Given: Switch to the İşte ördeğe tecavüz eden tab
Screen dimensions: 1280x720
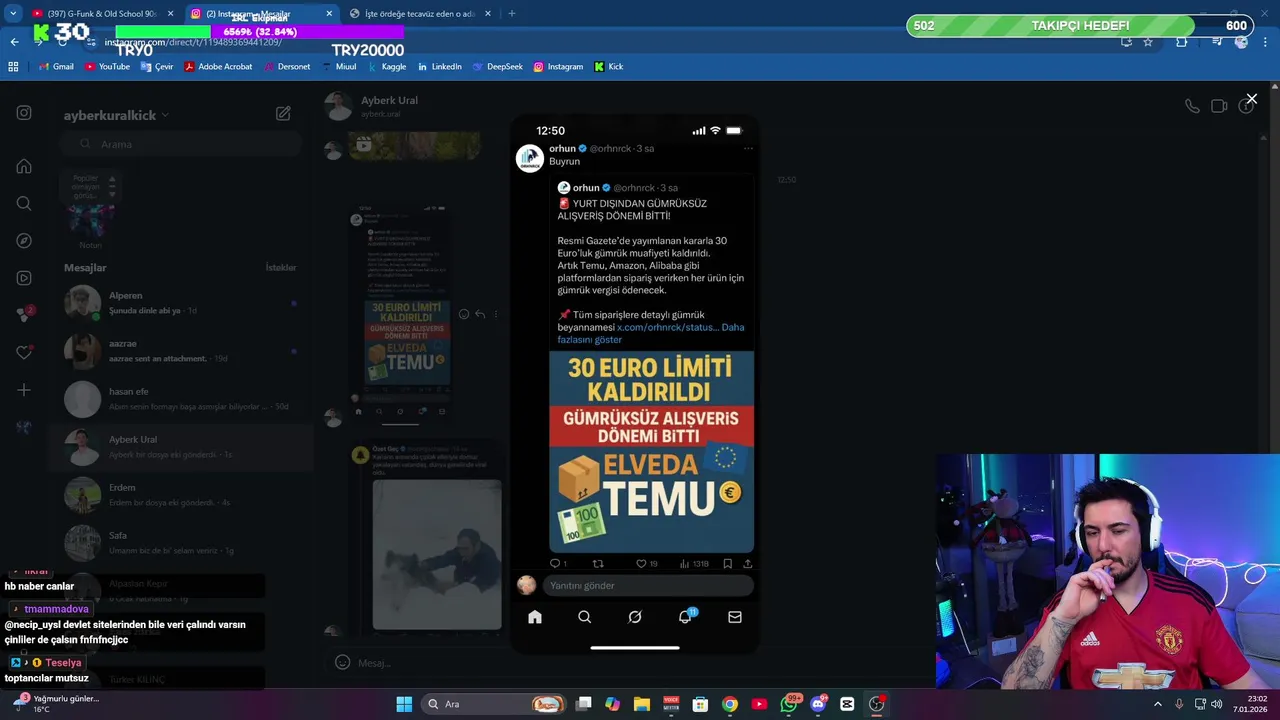Looking at the screenshot, I should 420,13.
